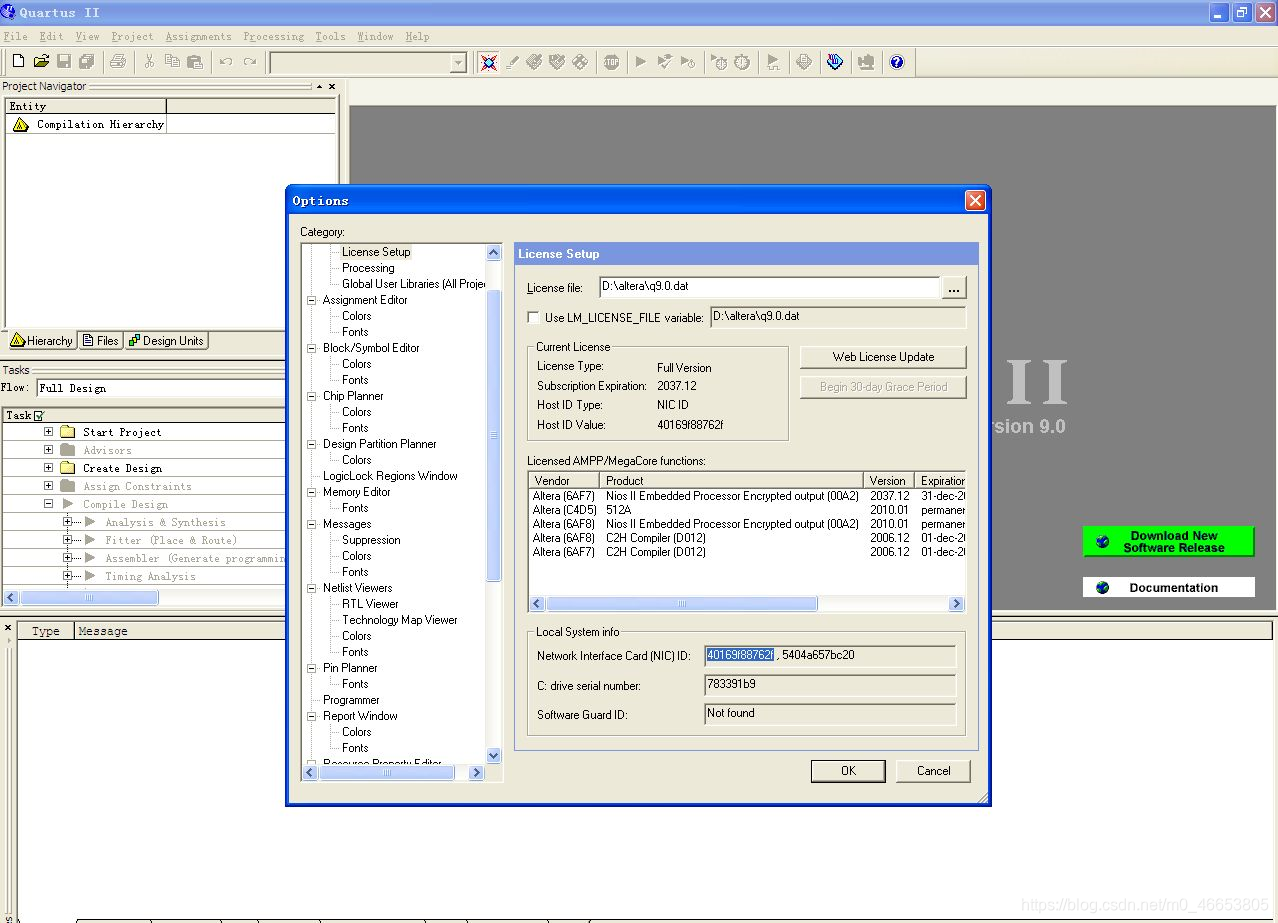Image resolution: width=1278 pixels, height=923 pixels.
Task: Click the Stop Processing icon
Action: 611,62
